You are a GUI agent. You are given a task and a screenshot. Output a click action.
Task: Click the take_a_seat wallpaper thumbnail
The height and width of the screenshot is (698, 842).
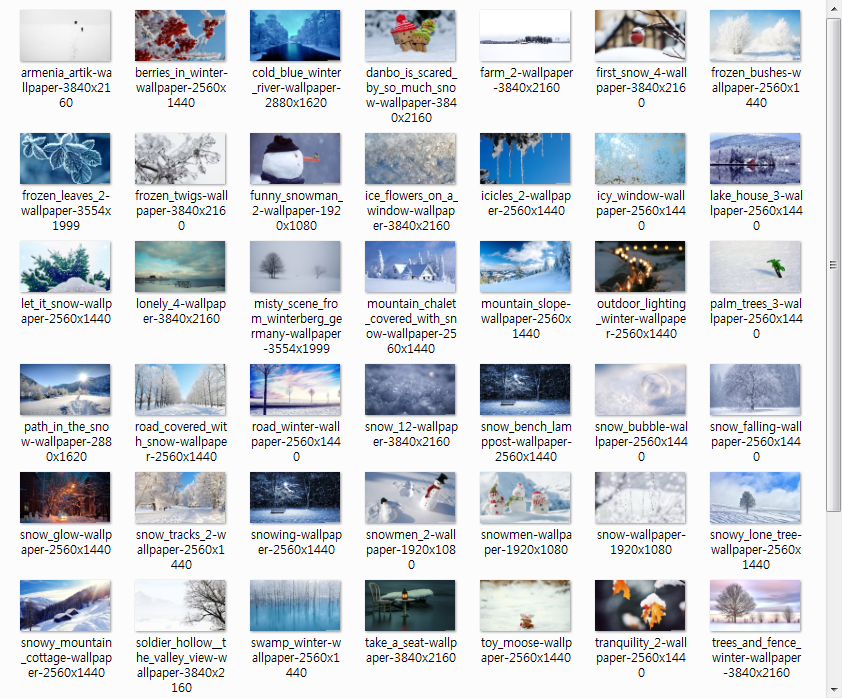410,606
